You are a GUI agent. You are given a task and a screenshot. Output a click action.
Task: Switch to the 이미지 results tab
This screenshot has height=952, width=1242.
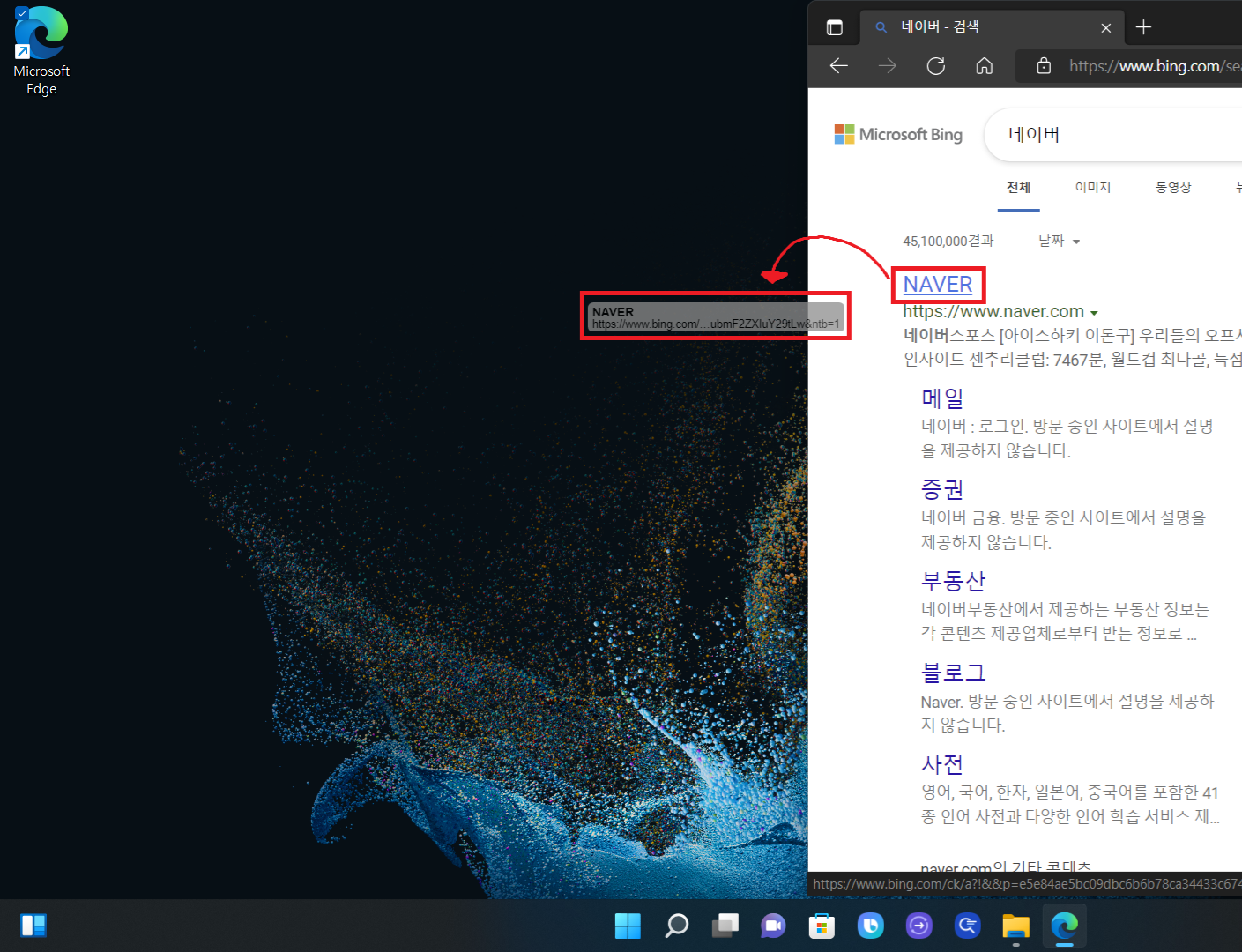click(x=1092, y=187)
